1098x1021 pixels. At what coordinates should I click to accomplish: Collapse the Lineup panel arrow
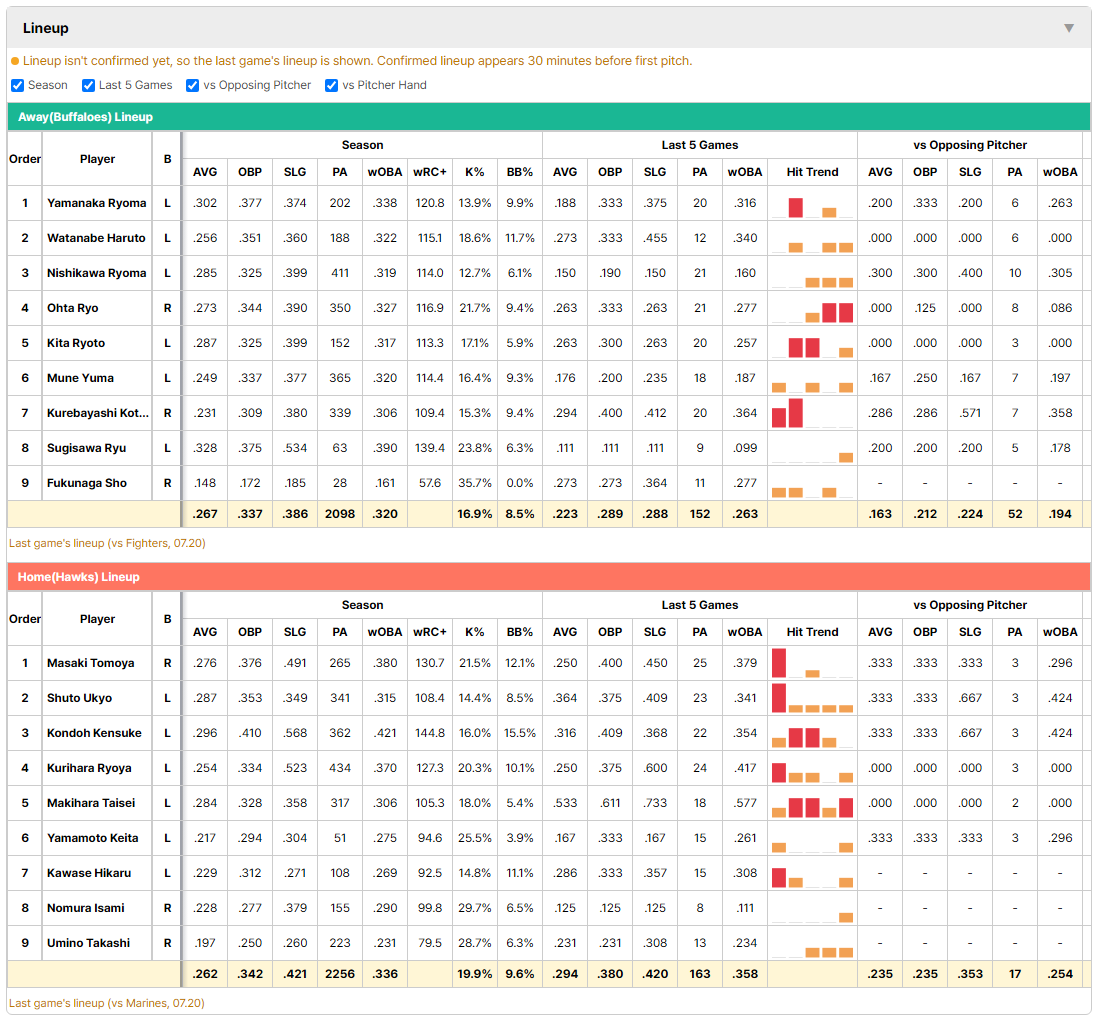tap(1069, 28)
